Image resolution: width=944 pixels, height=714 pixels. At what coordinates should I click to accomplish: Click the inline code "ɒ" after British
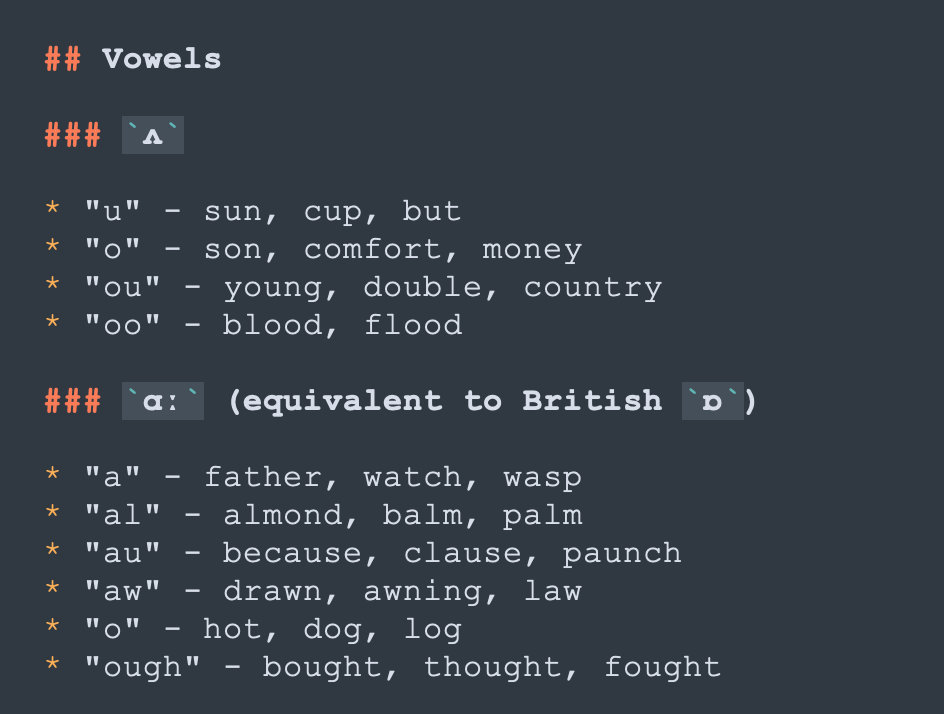point(712,402)
